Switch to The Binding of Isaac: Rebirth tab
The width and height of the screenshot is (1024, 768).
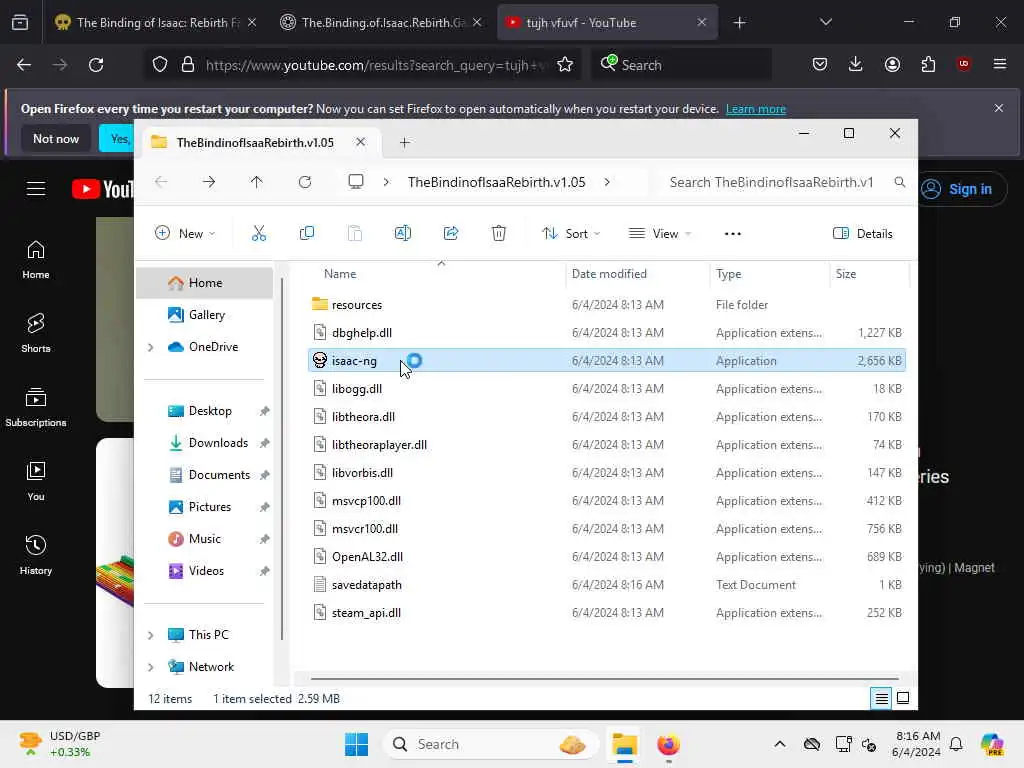[157, 22]
